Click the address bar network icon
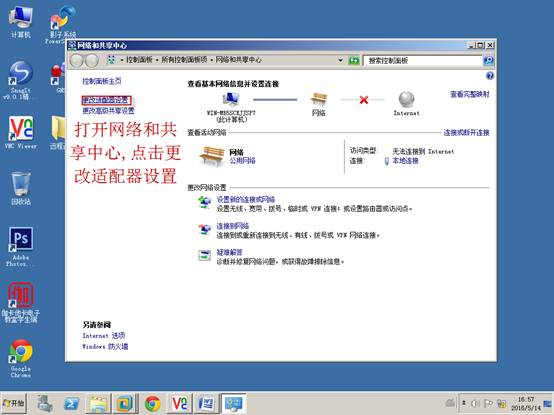The image size is (554, 415). 111,60
